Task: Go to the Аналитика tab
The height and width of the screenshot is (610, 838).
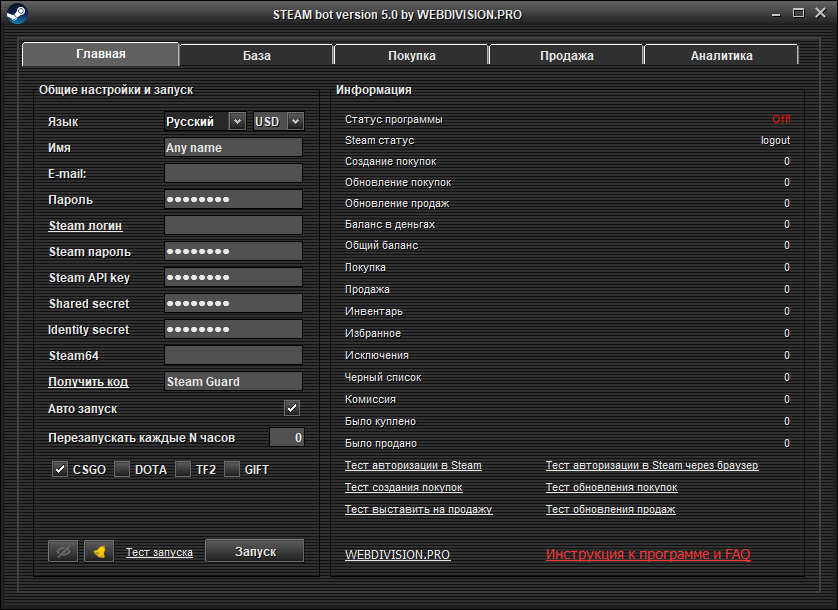Action: pyautogui.click(x=721, y=56)
